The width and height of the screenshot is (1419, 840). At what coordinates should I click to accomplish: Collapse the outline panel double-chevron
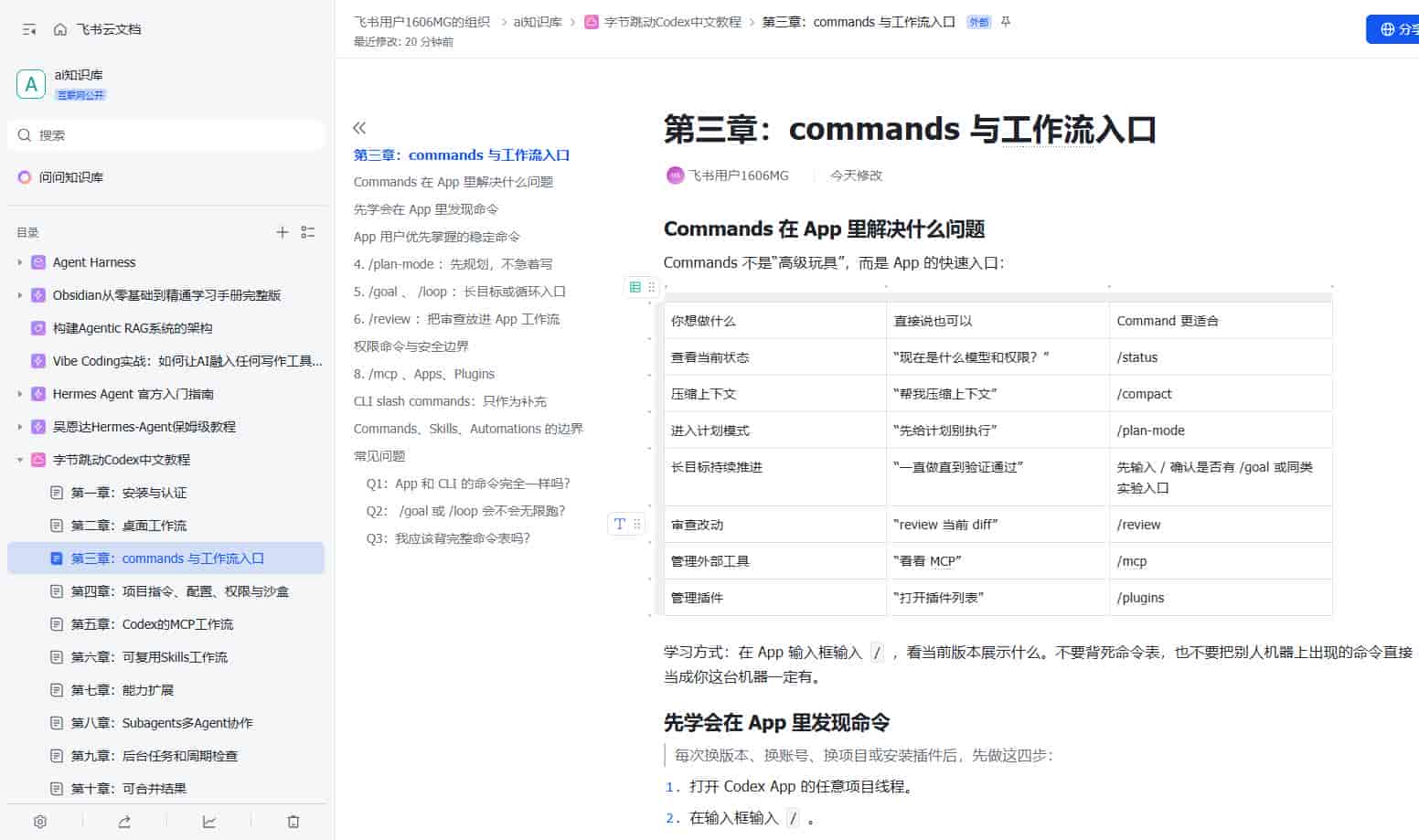point(359,128)
